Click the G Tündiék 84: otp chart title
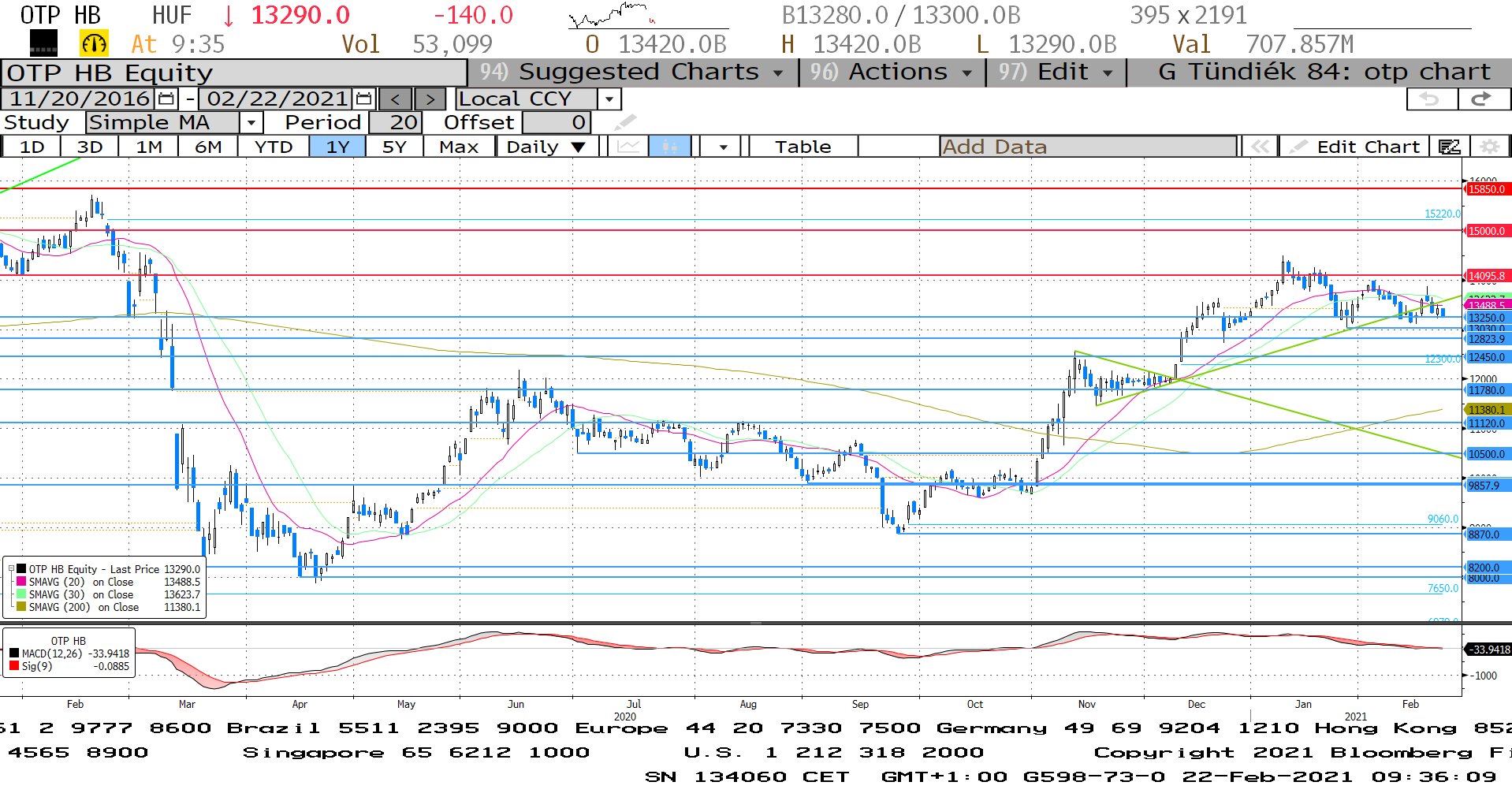 (x=1324, y=72)
